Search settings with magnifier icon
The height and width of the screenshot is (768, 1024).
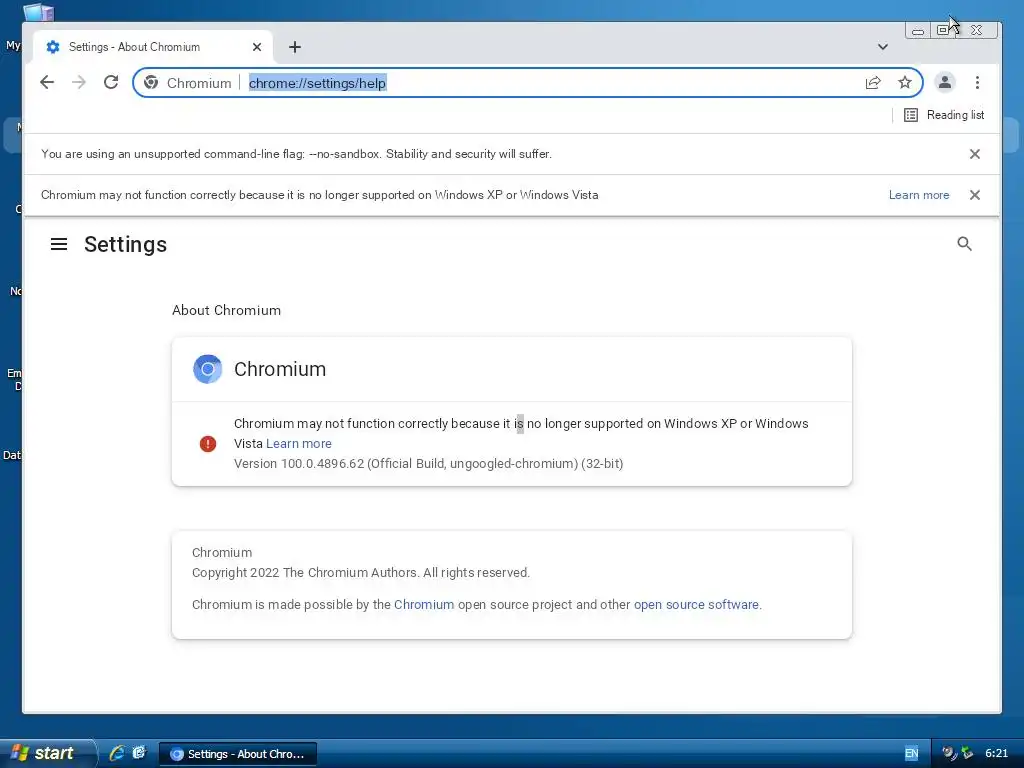click(964, 244)
